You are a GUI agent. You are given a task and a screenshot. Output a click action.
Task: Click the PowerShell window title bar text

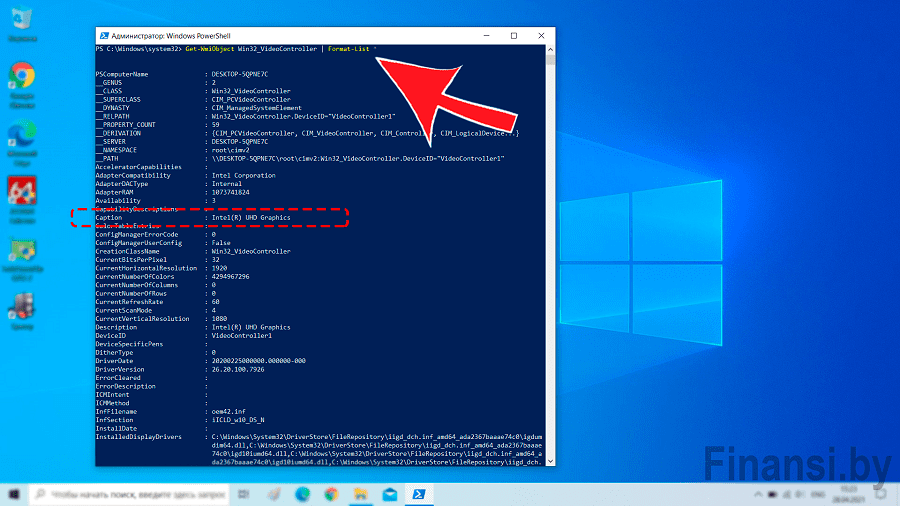[x=170, y=36]
